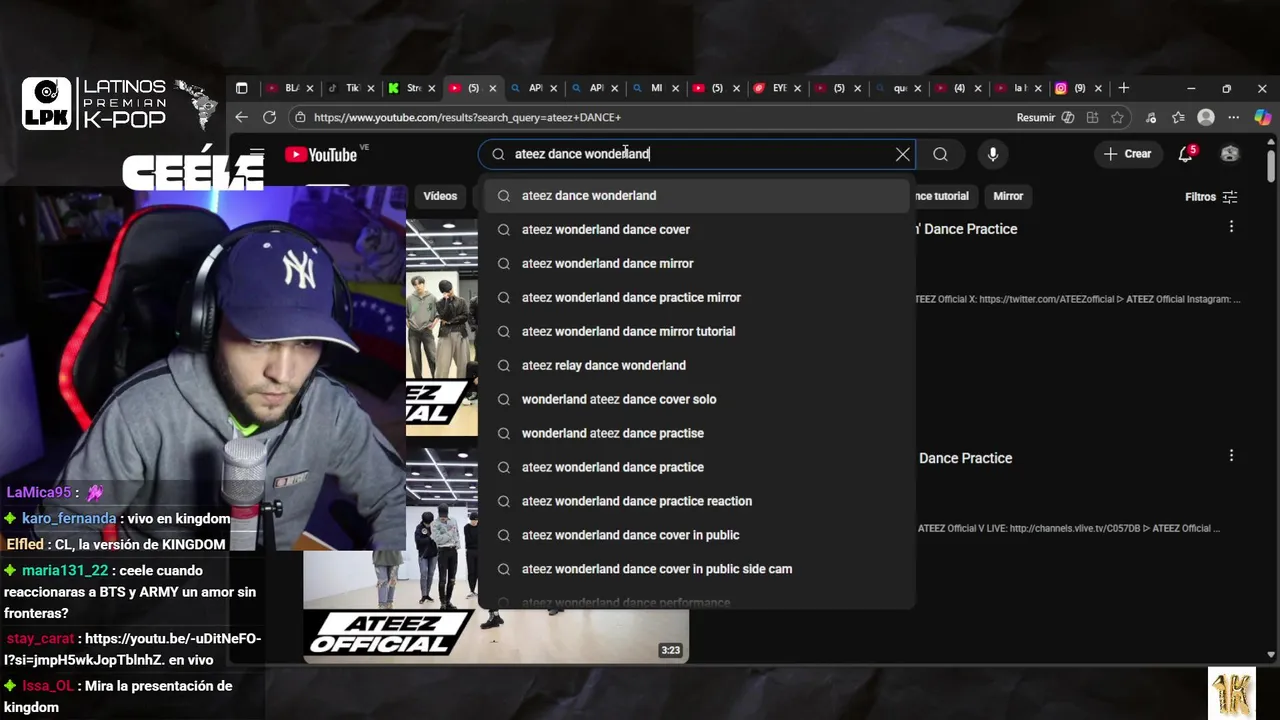The image size is (1280, 720).
Task: Submit search with magnifier button
Action: (x=940, y=154)
